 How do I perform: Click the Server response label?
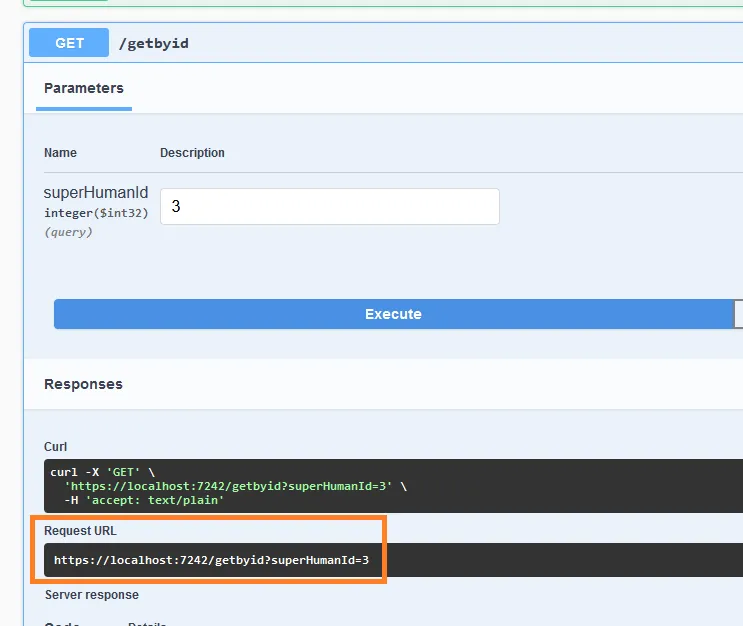92,595
